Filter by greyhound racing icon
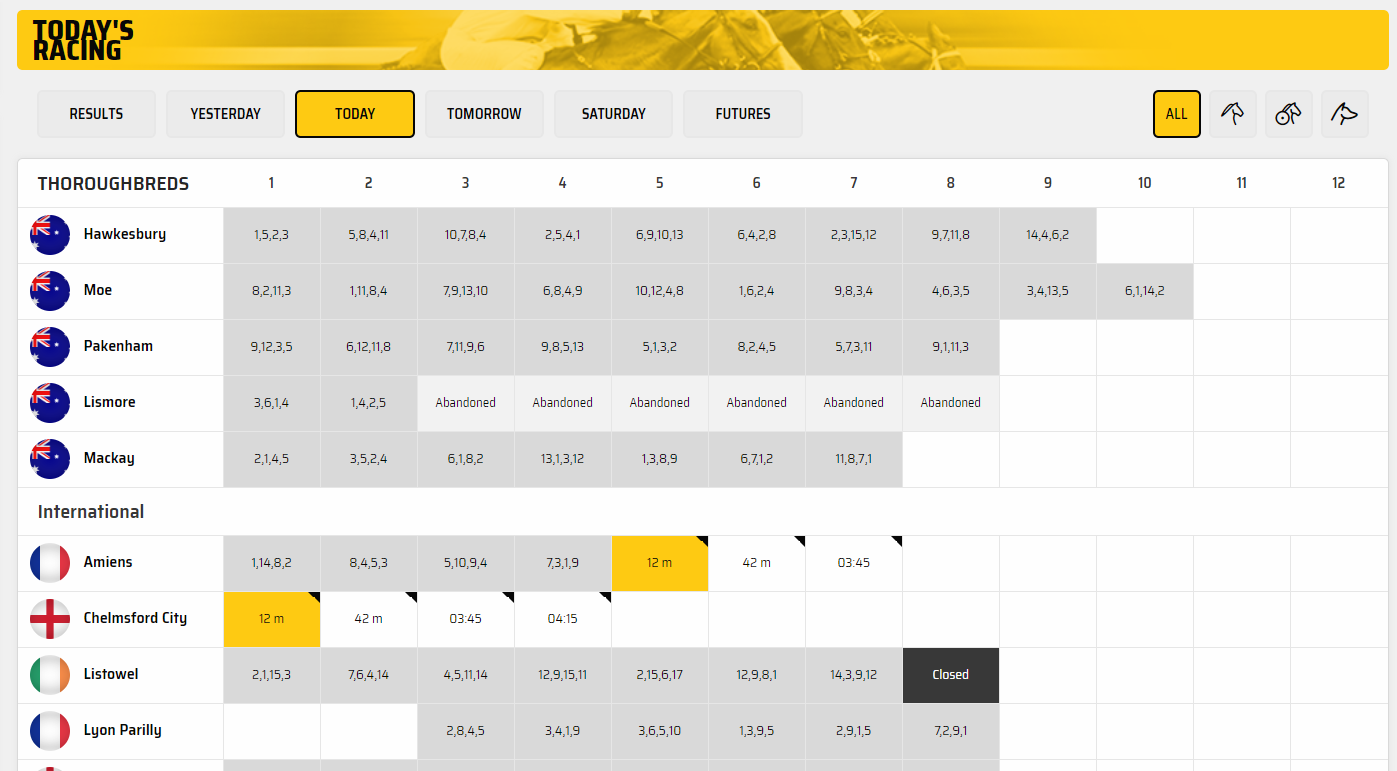Viewport: 1397px width, 771px height. [x=1344, y=114]
